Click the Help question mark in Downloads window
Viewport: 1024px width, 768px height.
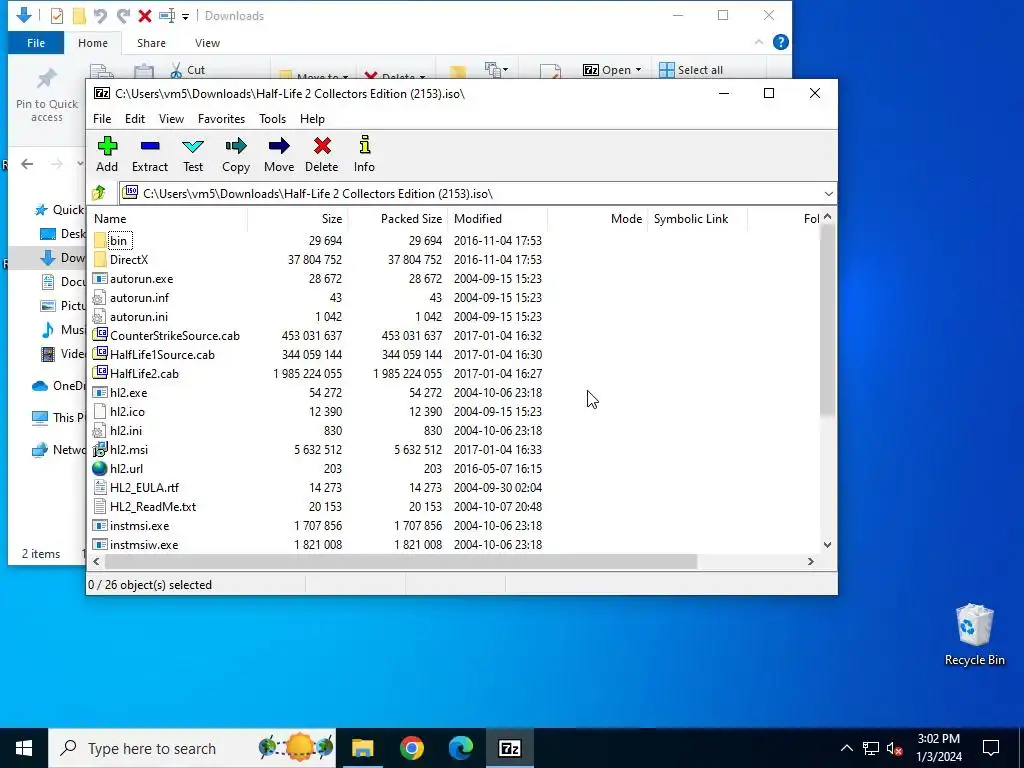(x=780, y=42)
